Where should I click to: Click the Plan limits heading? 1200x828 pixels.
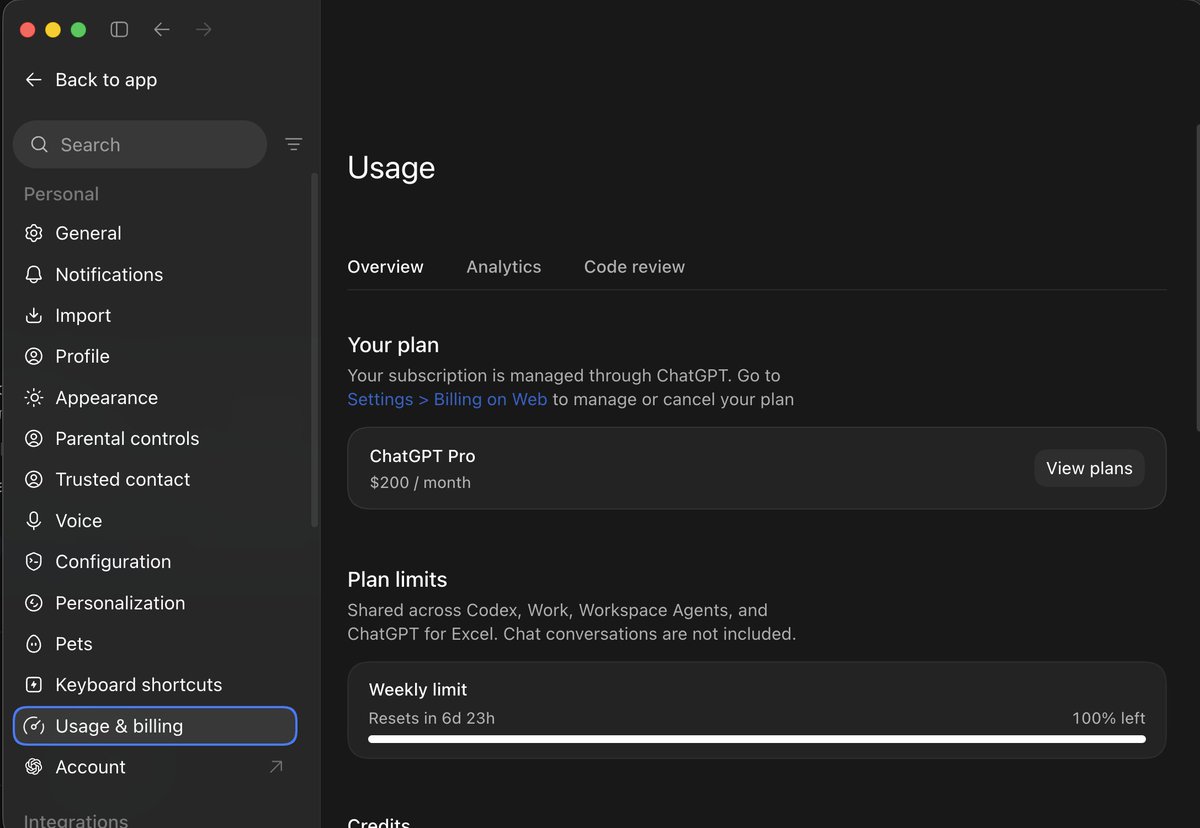pos(397,580)
